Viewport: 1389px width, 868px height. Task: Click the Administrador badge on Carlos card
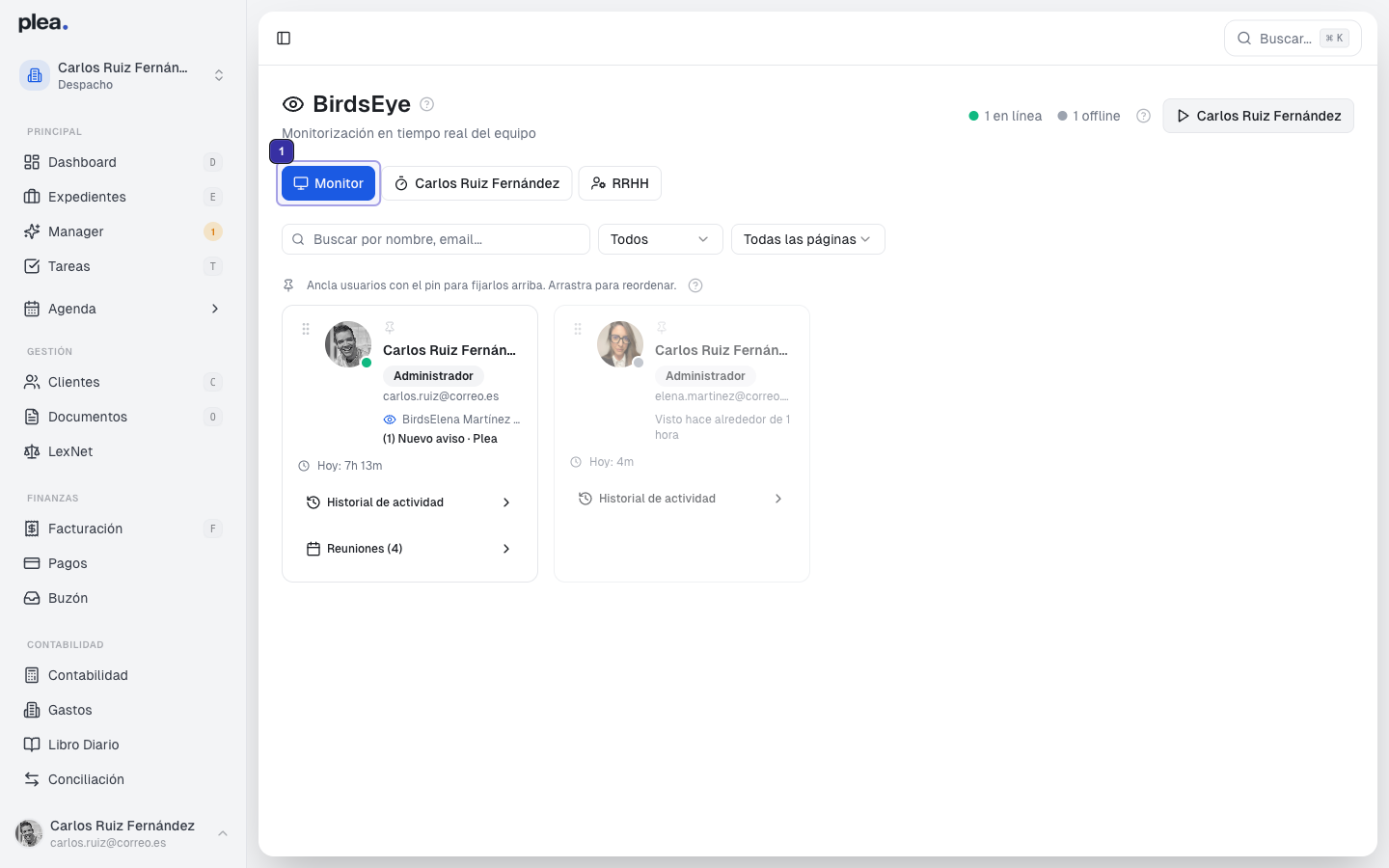(x=433, y=376)
